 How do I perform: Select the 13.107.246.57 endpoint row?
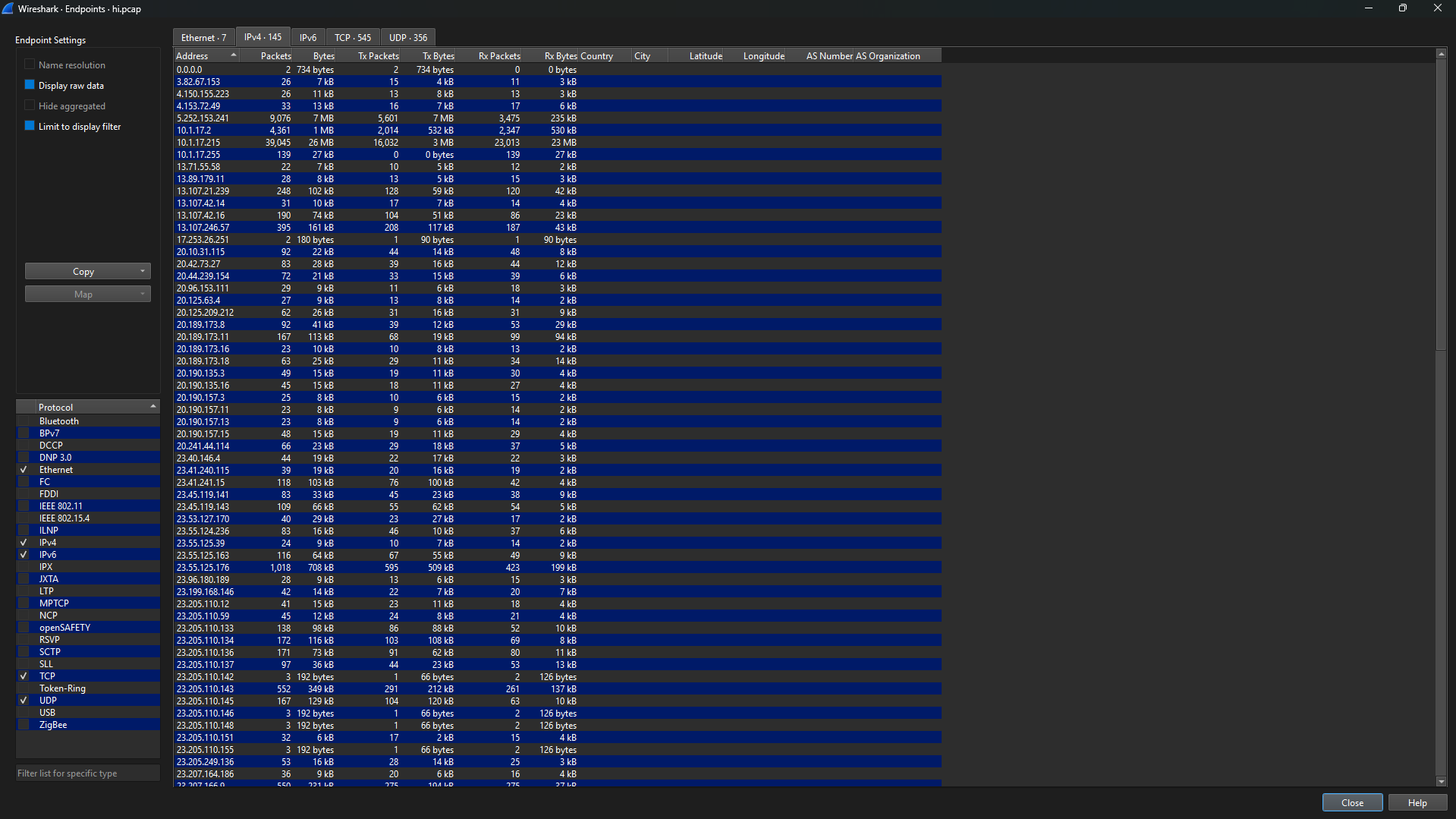pyautogui.click(x=558, y=227)
